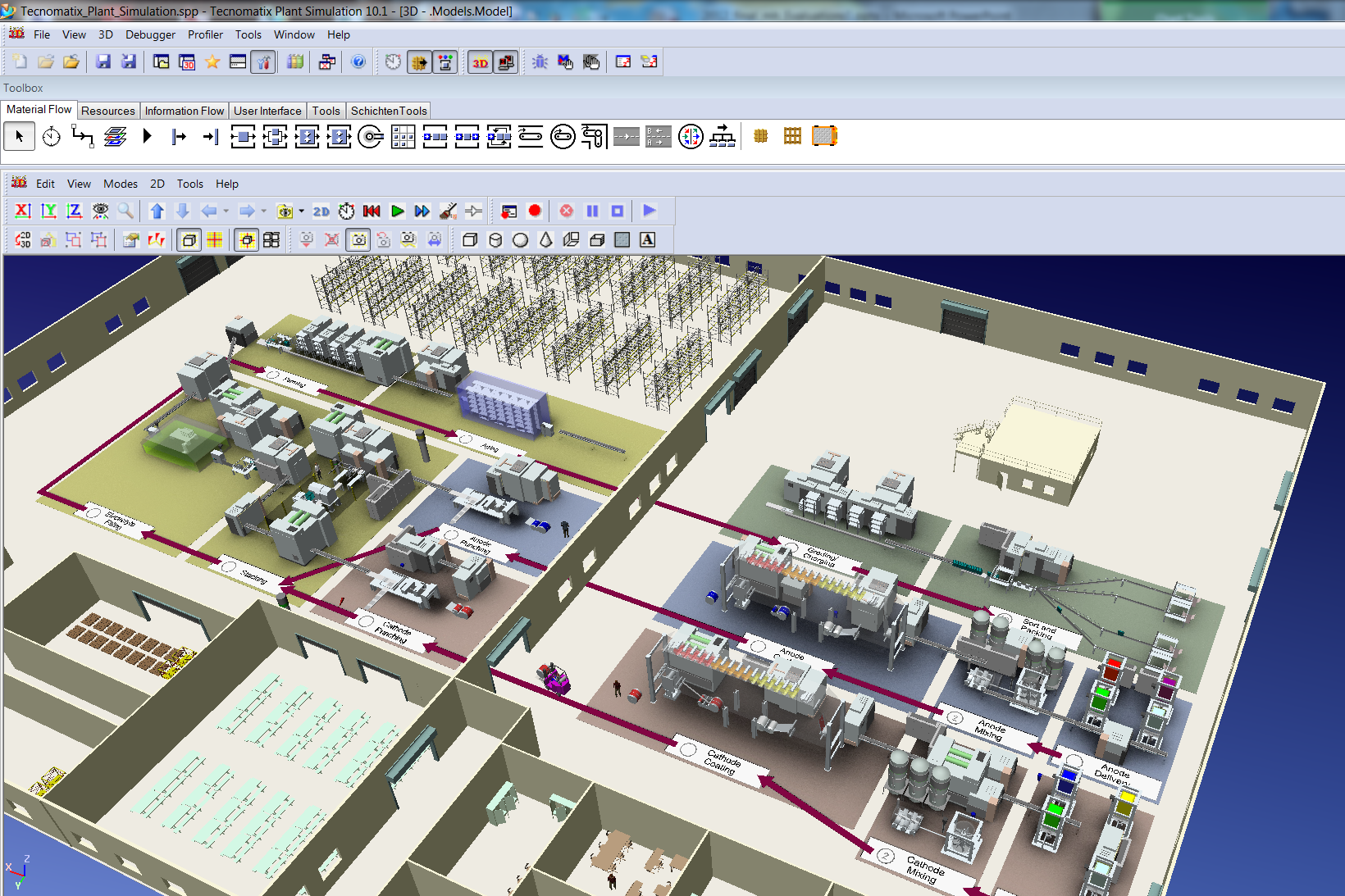Image resolution: width=1345 pixels, height=896 pixels.
Task: Toggle the grid display button
Action: click(x=215, y=240)
